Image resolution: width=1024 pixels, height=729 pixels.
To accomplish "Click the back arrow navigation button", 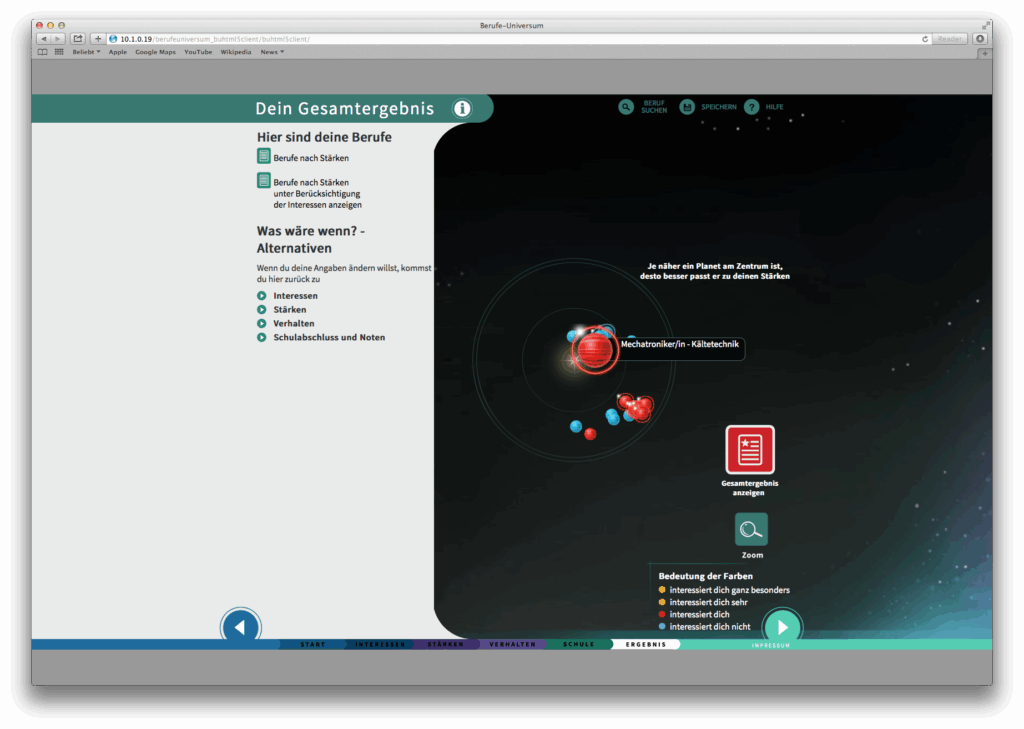I will point(240,627).
